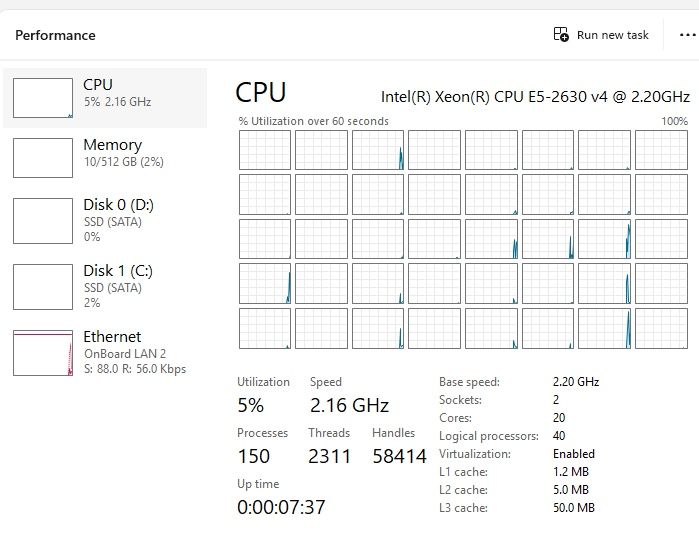Click the Performance page heading

(x=55, y=35)
